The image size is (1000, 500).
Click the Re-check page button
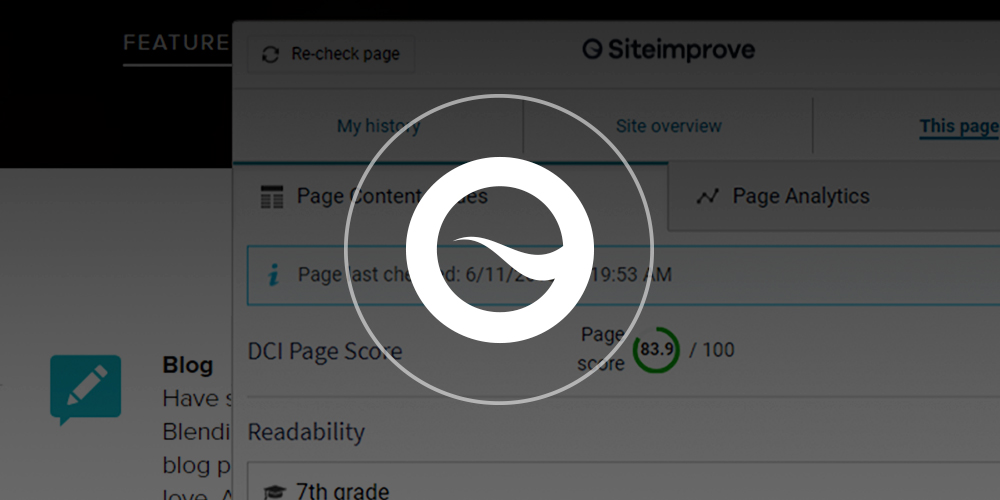(331, 54)
